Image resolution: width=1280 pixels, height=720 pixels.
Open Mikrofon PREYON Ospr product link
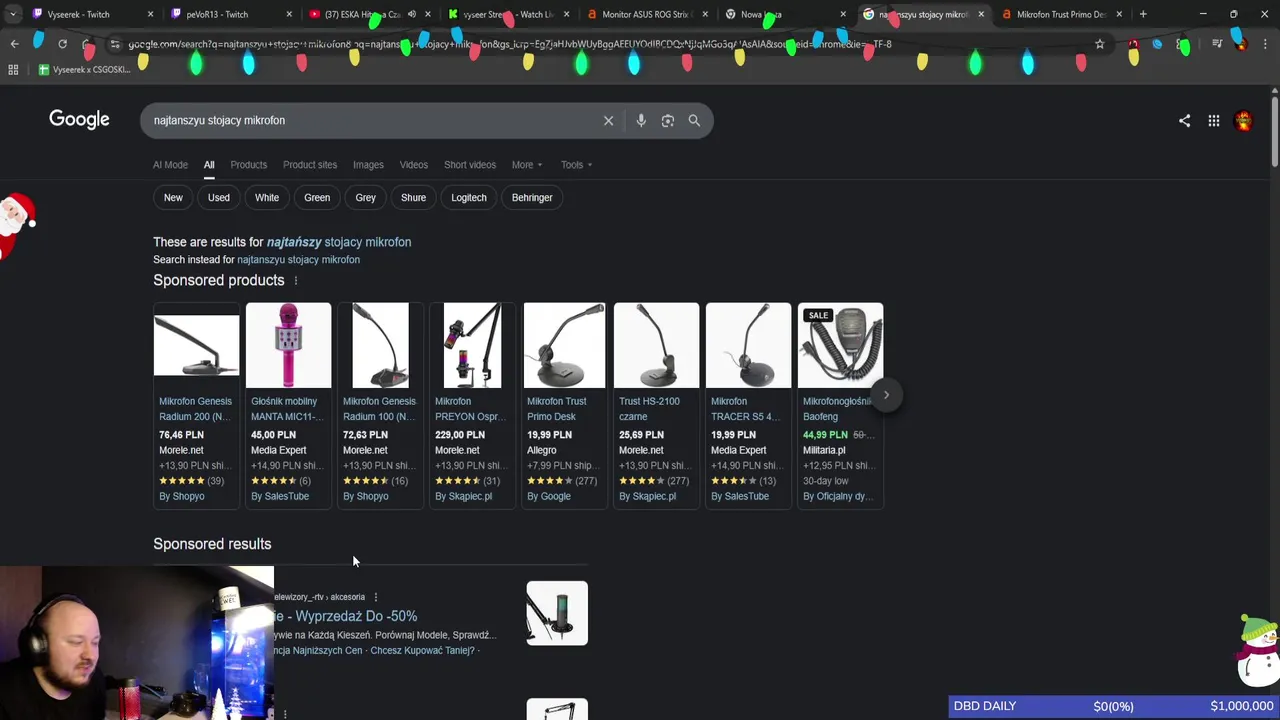click(471, 408)
